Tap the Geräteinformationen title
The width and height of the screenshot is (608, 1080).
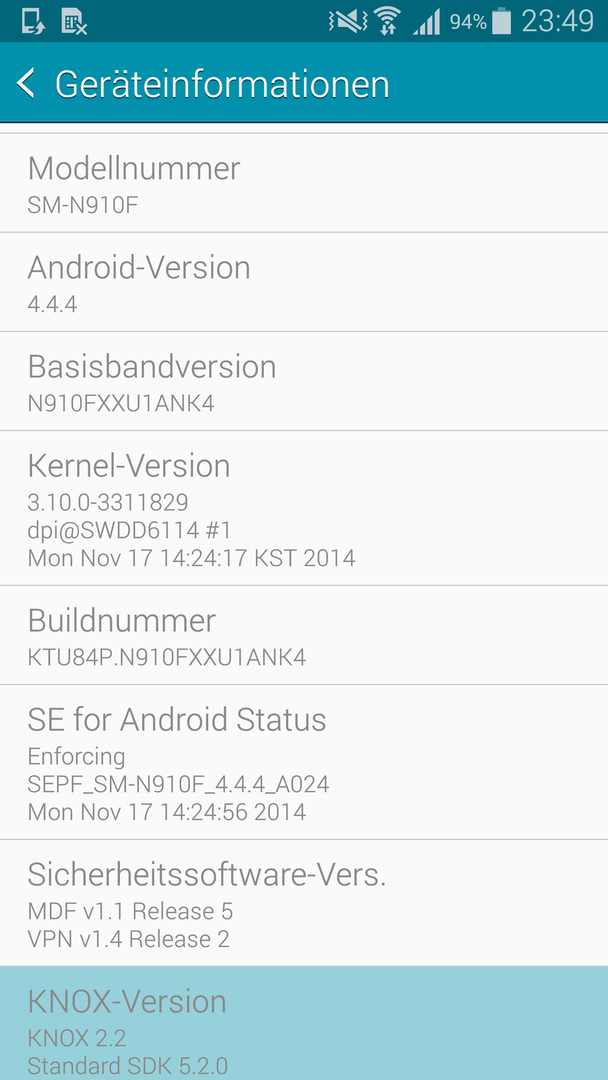[x=222, y=84]
